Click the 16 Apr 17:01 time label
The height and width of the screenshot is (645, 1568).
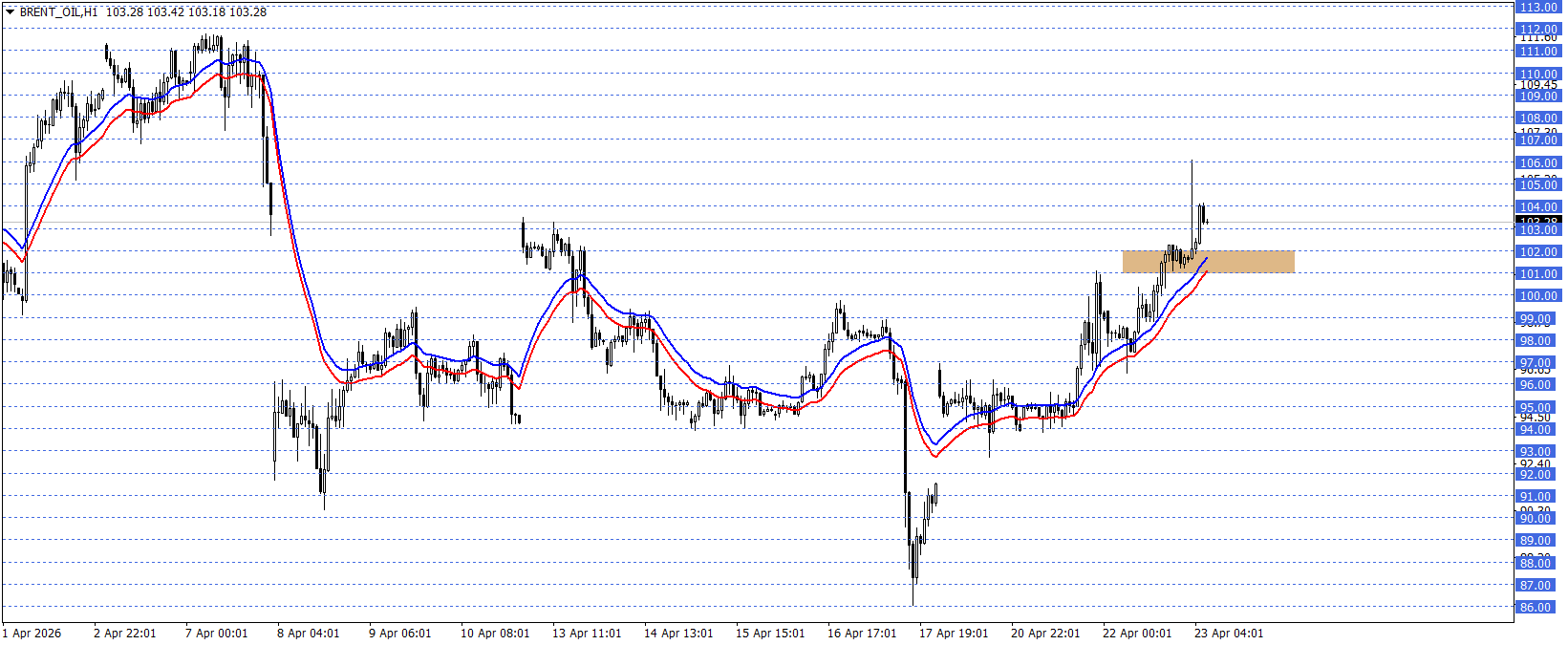(862, 634)
